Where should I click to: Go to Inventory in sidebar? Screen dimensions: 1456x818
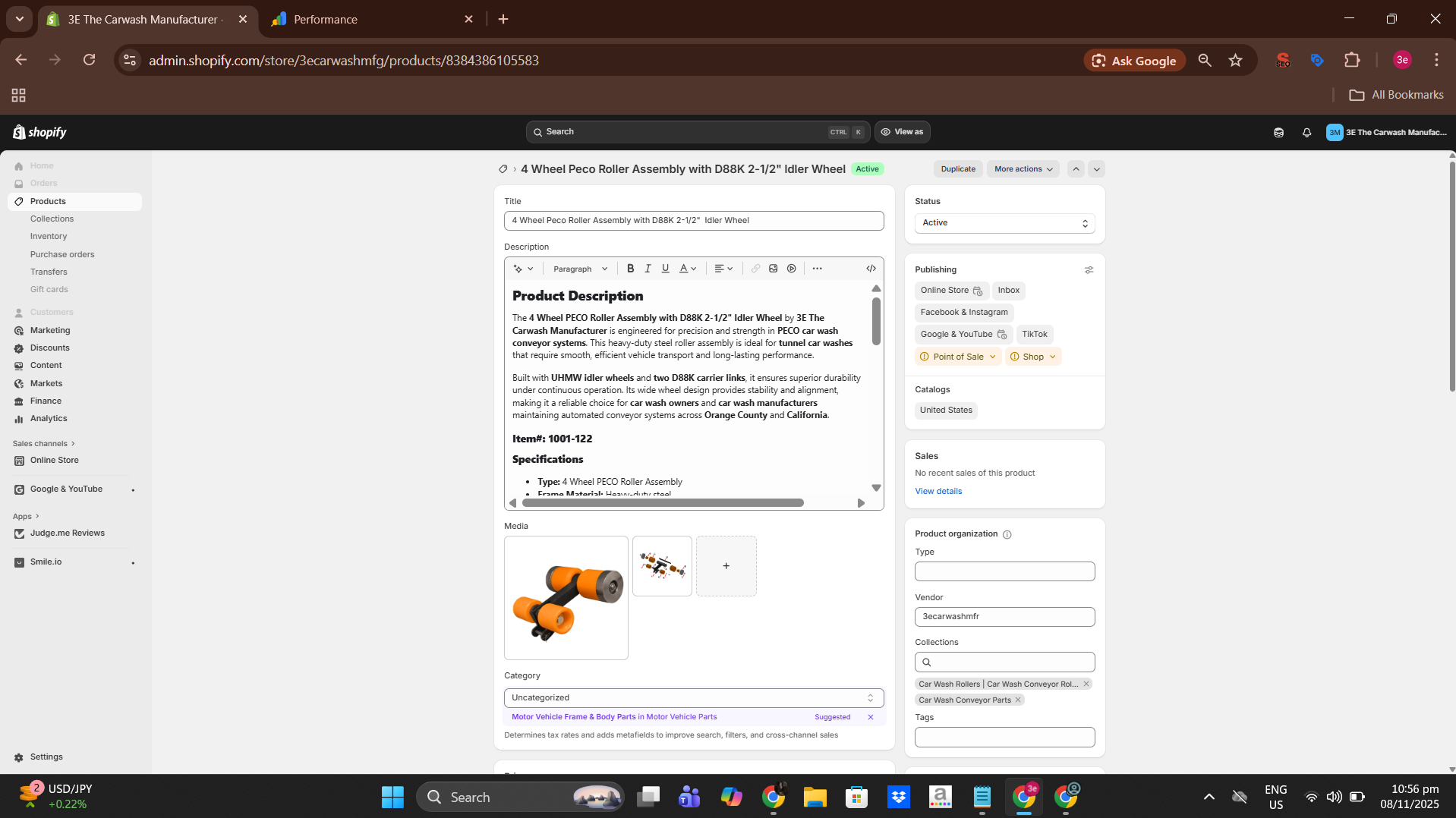point(49,237)
